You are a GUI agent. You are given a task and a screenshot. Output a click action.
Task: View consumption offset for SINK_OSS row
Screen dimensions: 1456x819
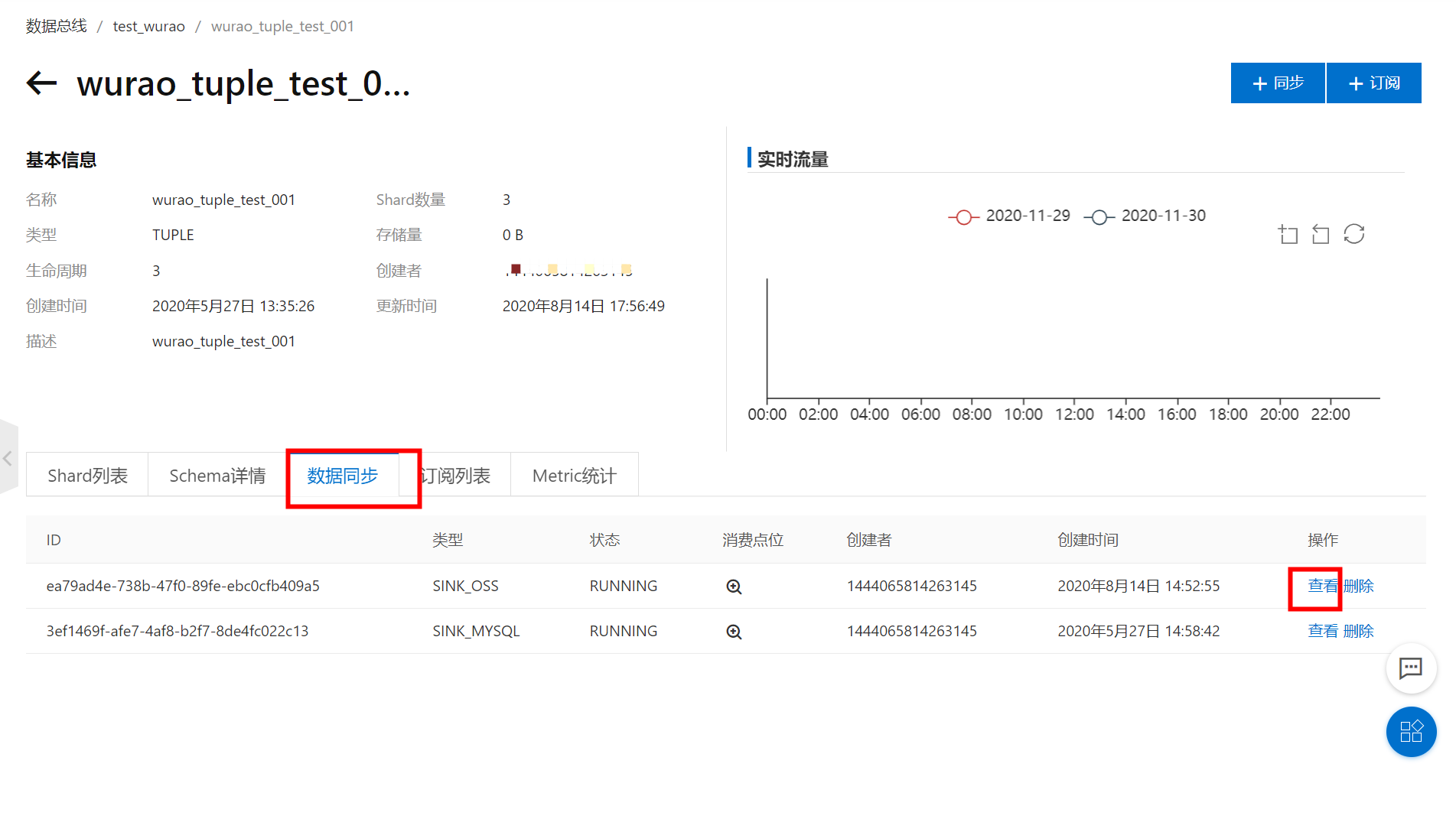point(734,587)
